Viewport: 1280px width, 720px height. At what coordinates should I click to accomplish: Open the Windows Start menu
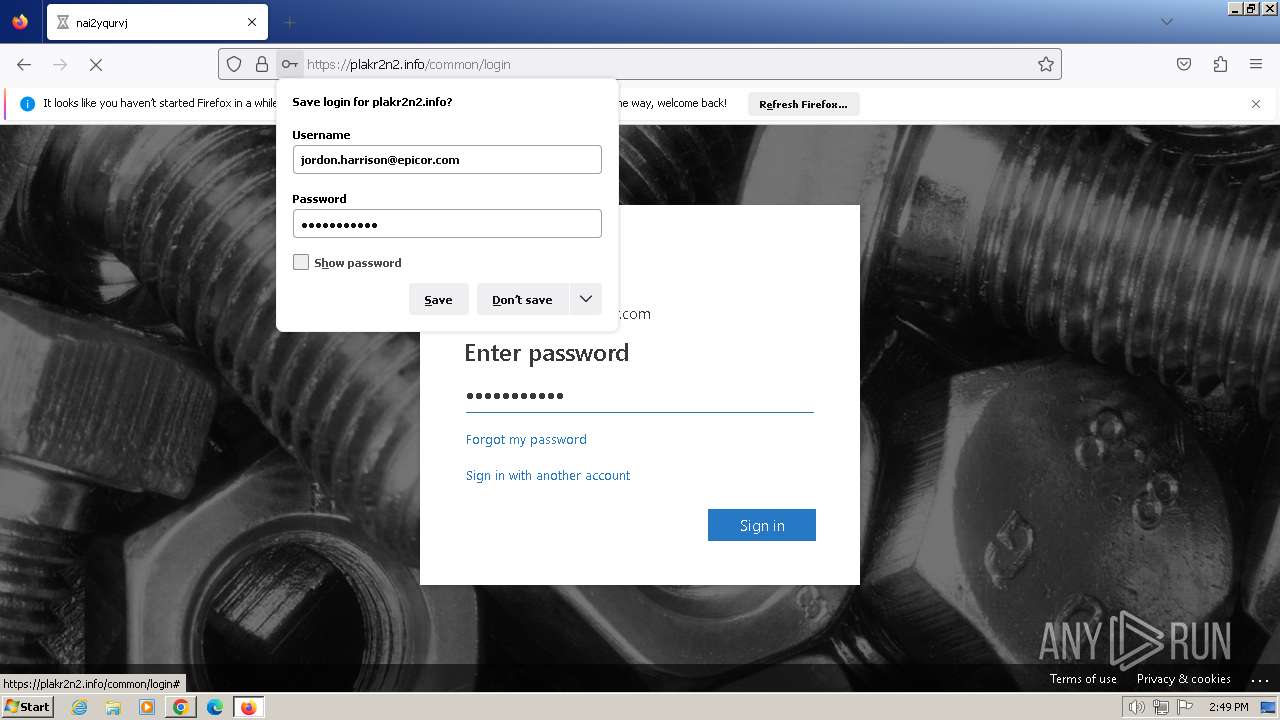tap(27, 707)
